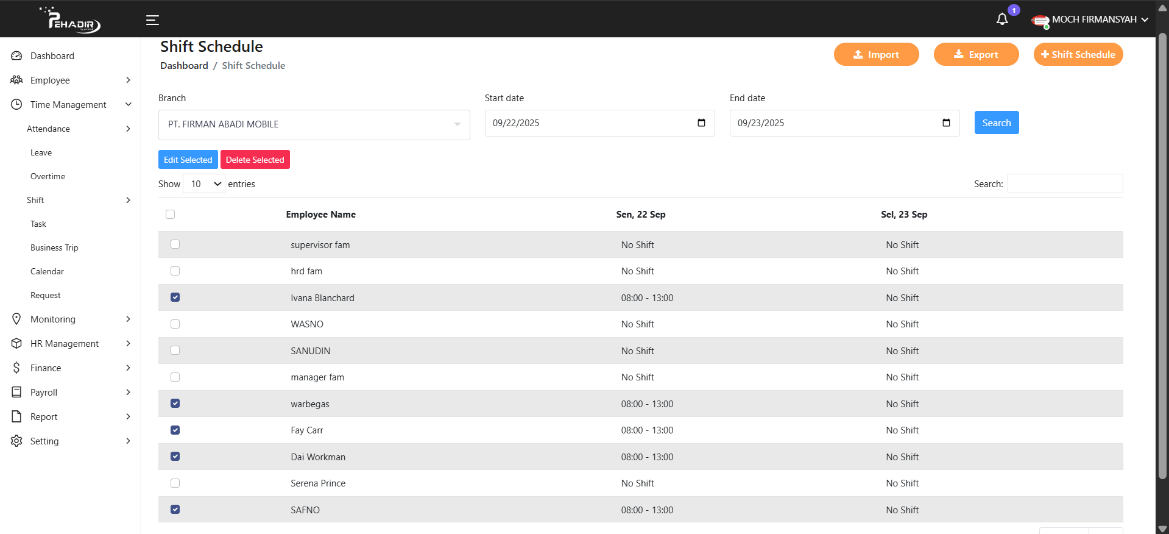The height and width of the screenshot is (534, 1169).
Task: Click the Payroll document icon
Action: pos(16,392)
